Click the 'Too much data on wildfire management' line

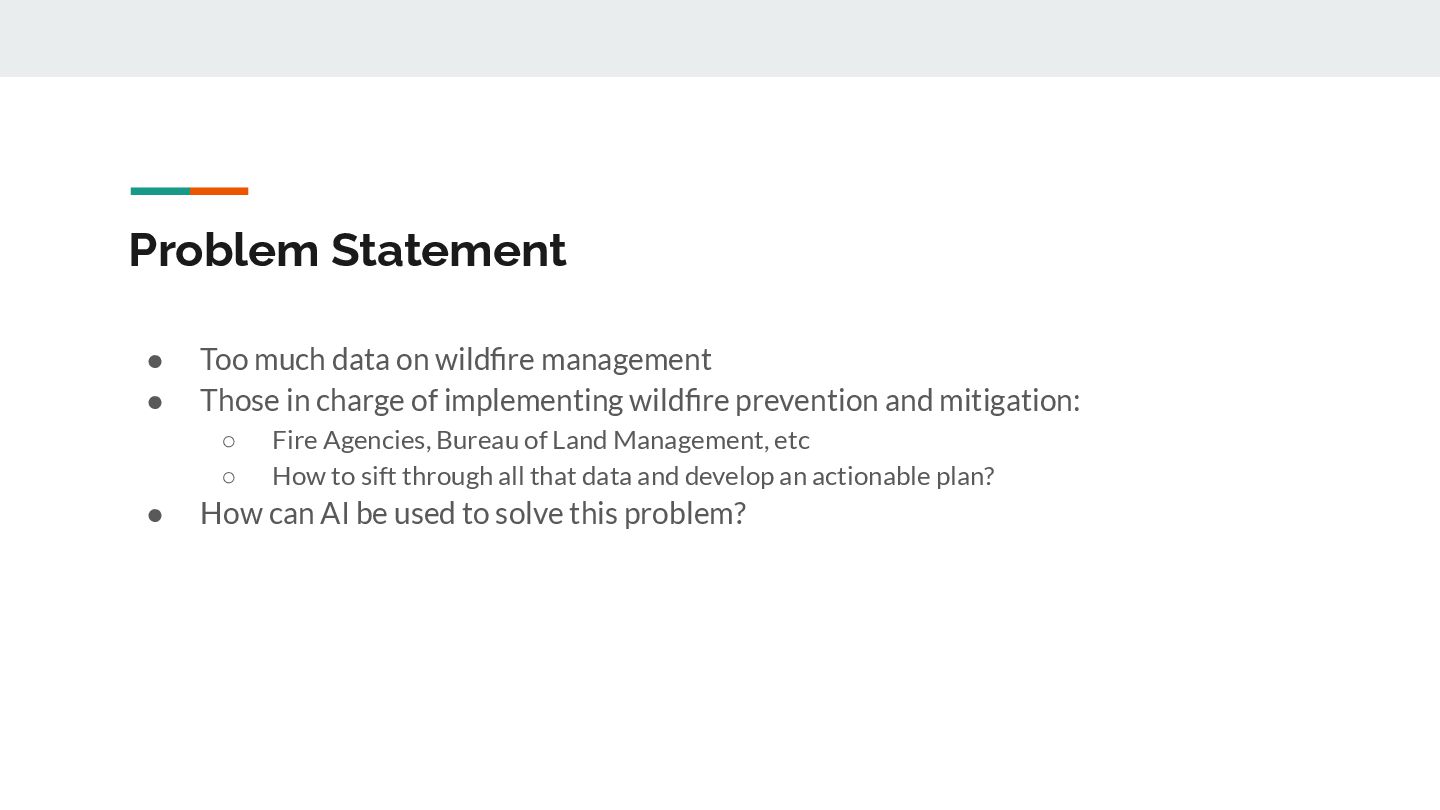pyautogui.click(x=456, y=359)
